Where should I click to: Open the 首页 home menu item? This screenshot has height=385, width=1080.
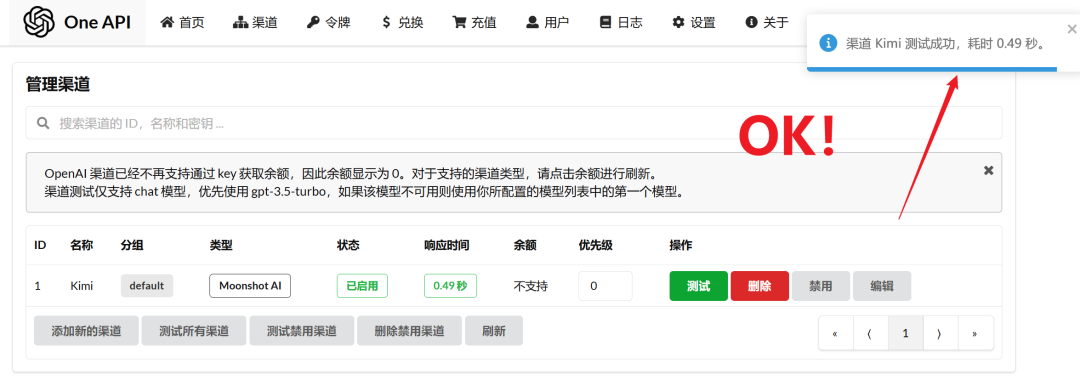tap(183, 22)
